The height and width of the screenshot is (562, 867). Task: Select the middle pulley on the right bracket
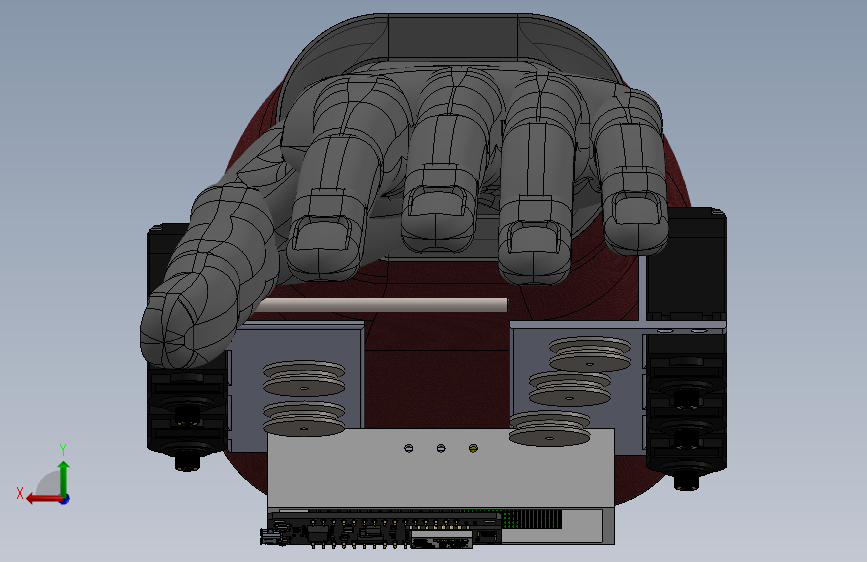570,388
